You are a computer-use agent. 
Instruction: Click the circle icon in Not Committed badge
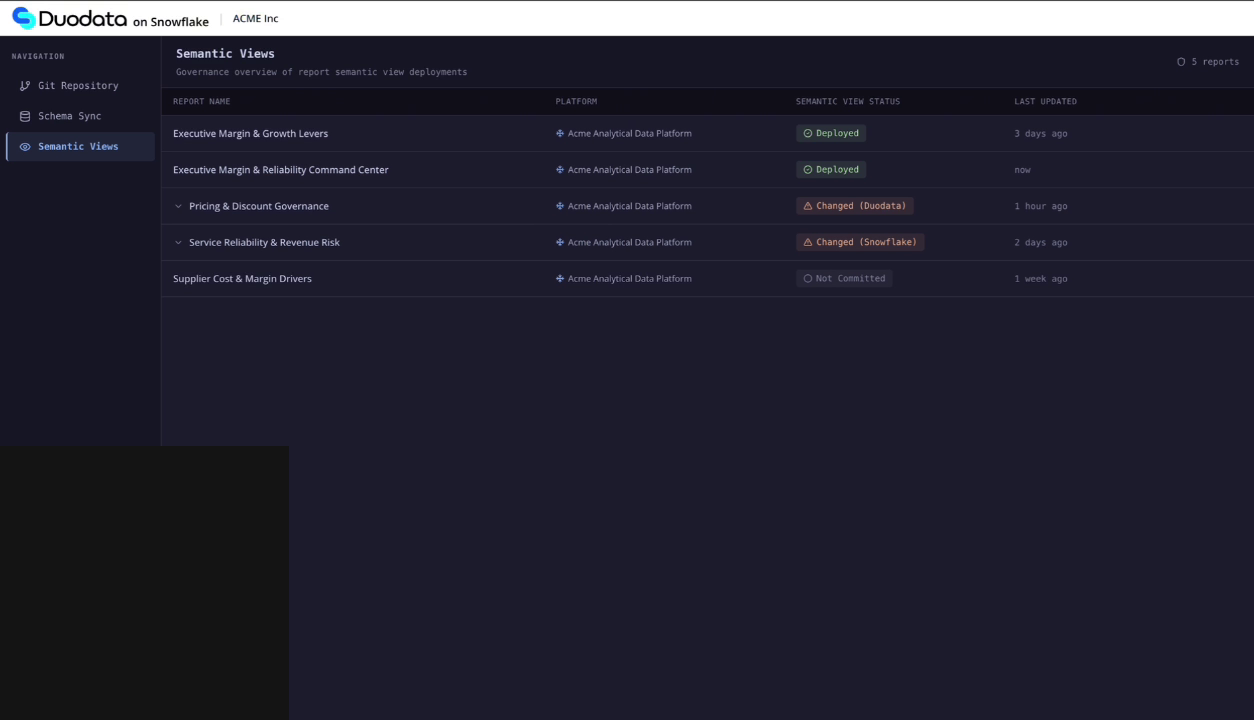pos(806,278)
